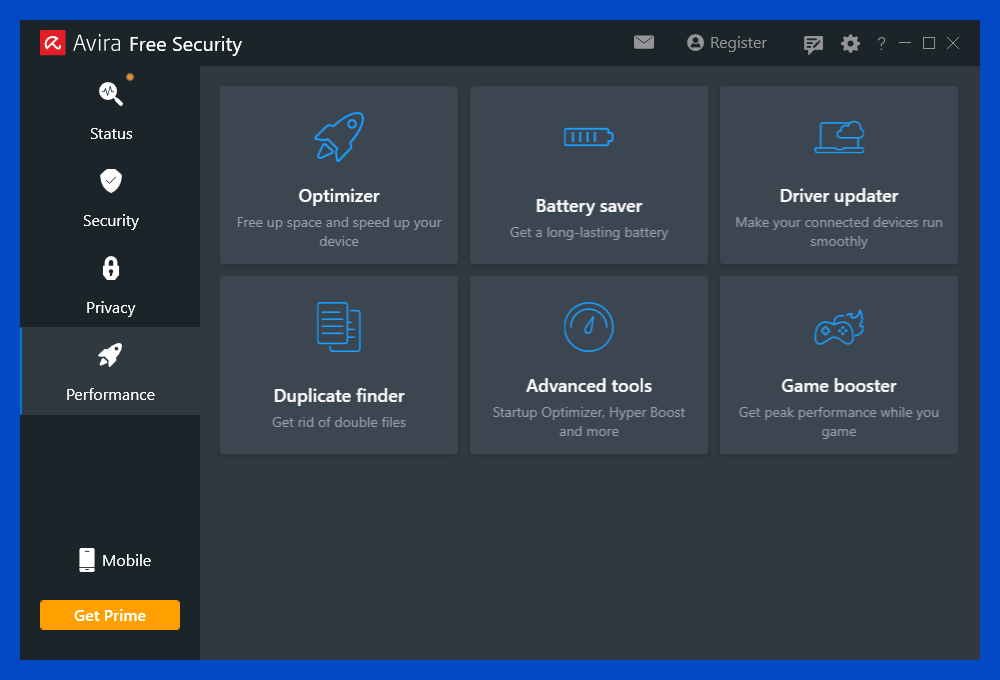Viewport: 1000px width, 680px height.
Task: Open settings with the gear icon
Action: click(x=850, y=44)
